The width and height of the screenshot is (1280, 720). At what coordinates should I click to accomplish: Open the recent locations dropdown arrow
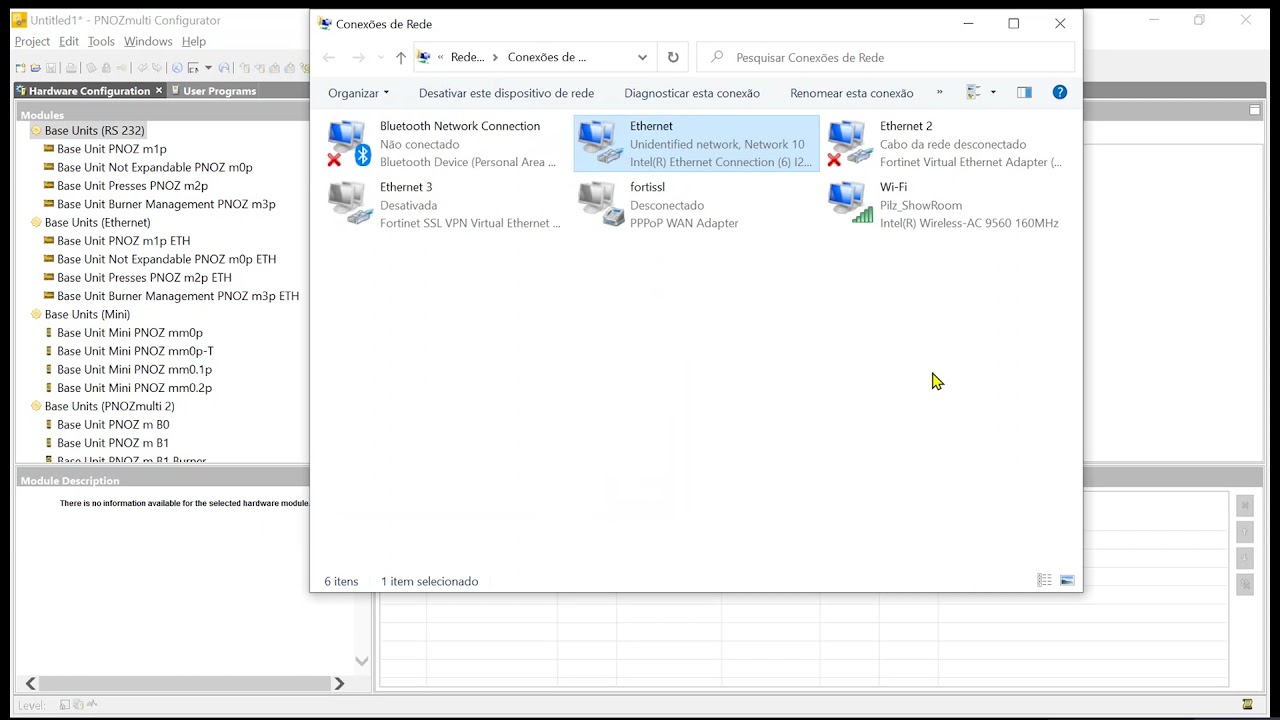(x=381, y=57)
